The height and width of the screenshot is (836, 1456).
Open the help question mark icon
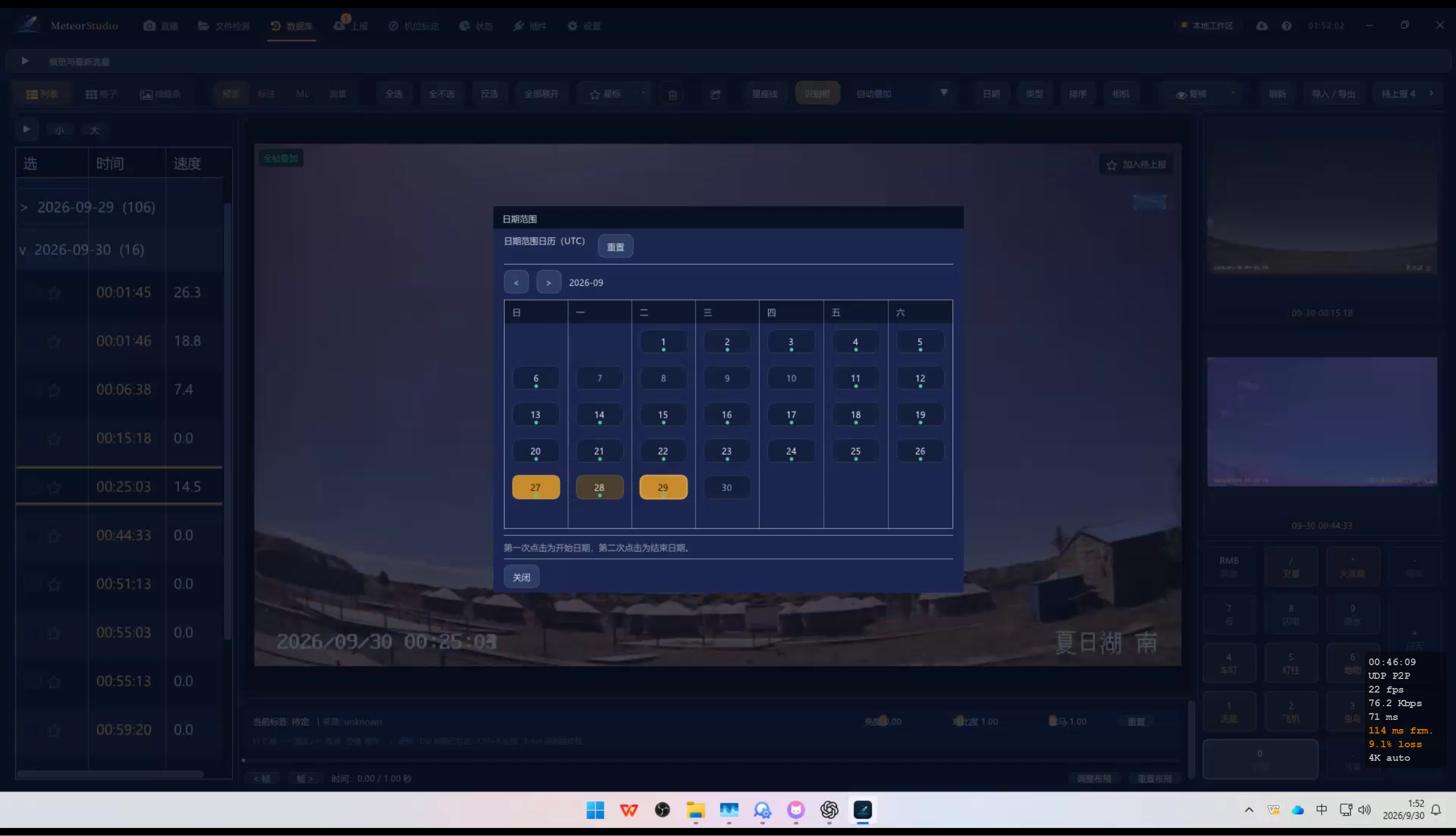[x=1286, y=26]
